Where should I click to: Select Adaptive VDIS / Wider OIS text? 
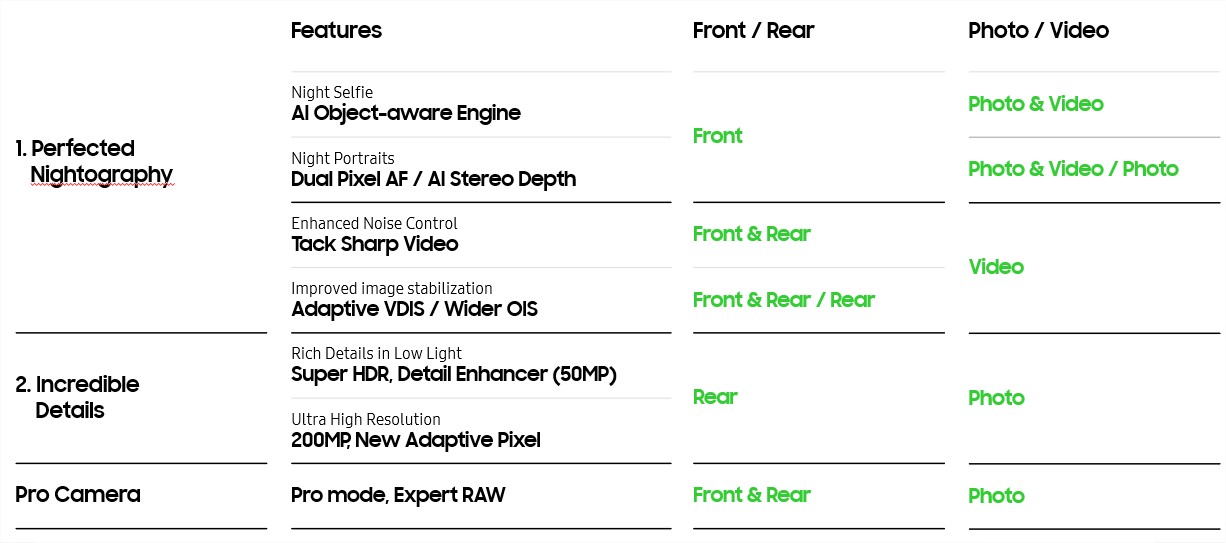tap(414, 309)
